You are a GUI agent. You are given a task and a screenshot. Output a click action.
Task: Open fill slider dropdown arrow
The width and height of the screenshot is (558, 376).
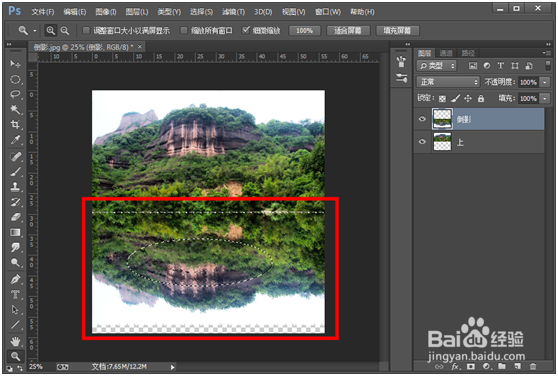pos(544,99)
